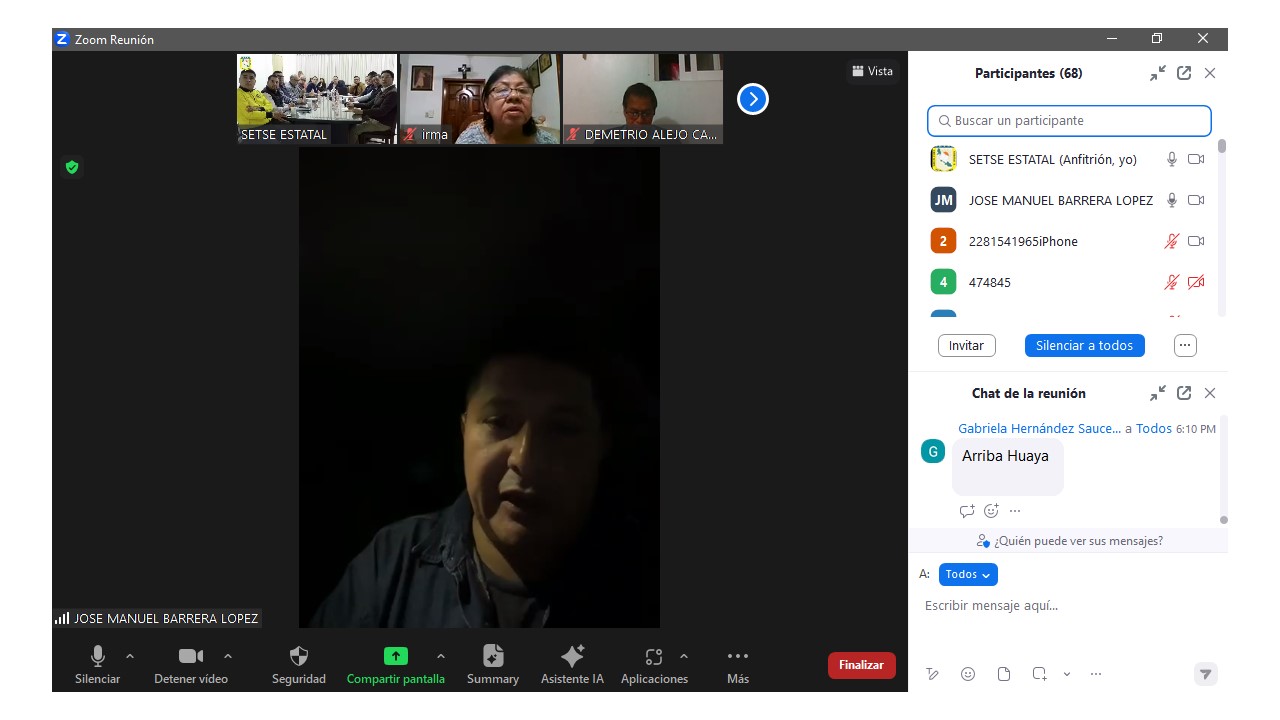Open the Más three-dots menu
Image resolution: width=1280 pixels, height=720 pixels.
pyautogui.click(x=738, y=657)
